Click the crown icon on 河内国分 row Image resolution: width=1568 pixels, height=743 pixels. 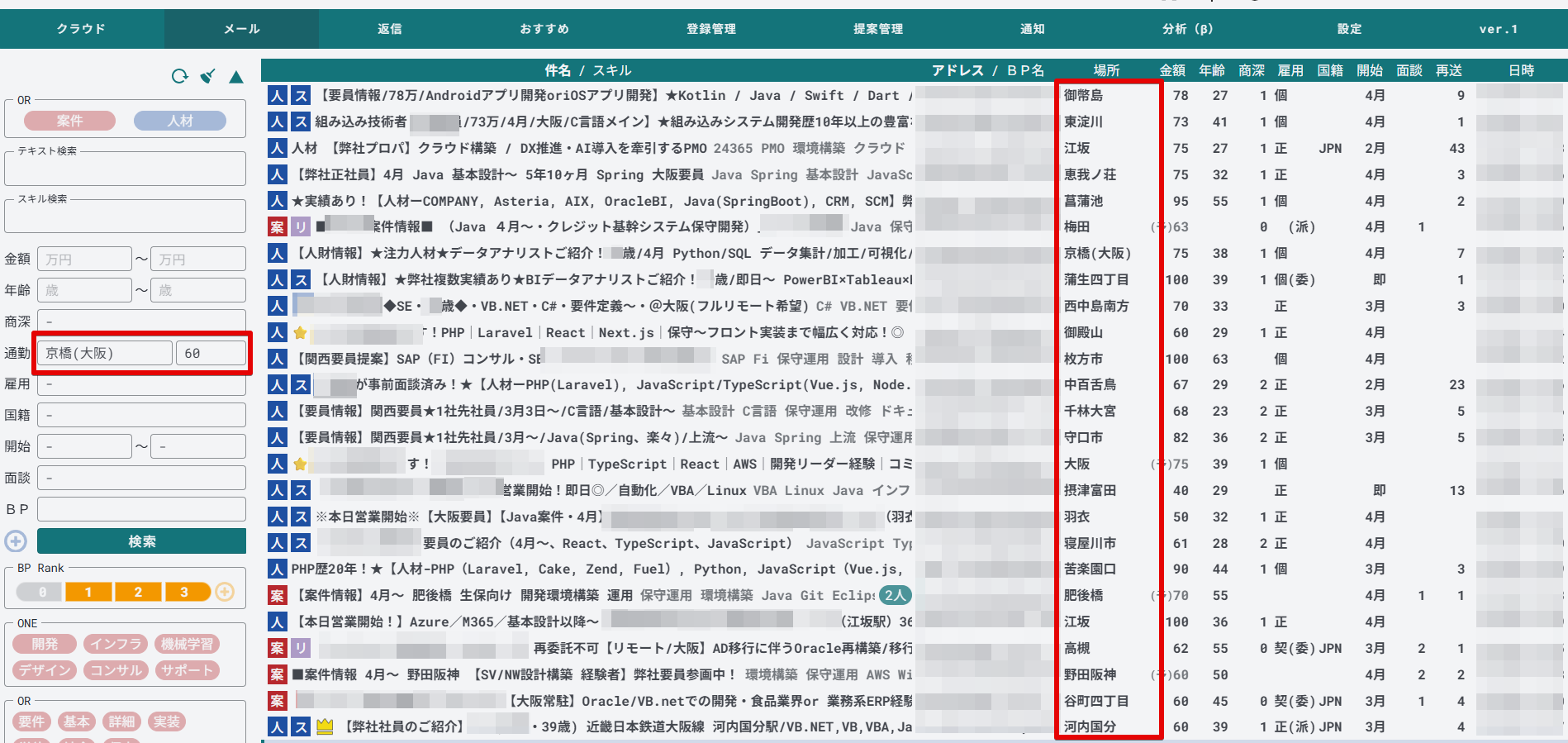click(x=325, y=727)
